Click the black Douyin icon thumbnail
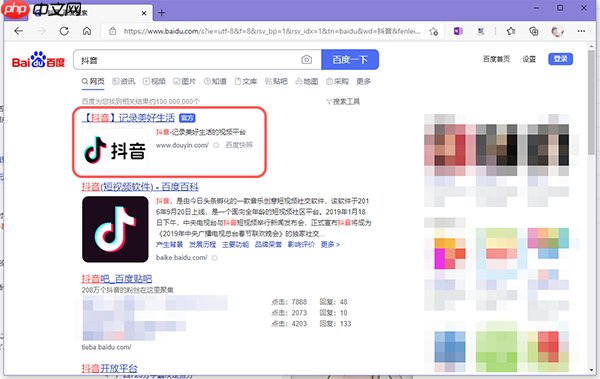600x379 pixels. click(115, 229)
